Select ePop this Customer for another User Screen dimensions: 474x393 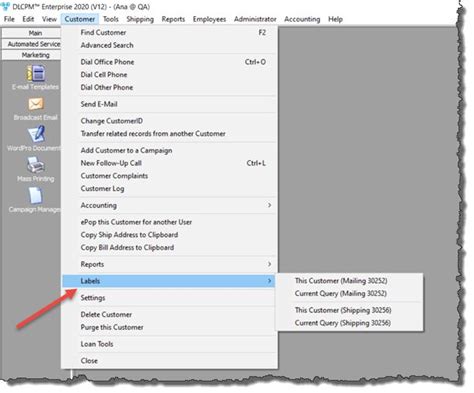tap(170, 222)
